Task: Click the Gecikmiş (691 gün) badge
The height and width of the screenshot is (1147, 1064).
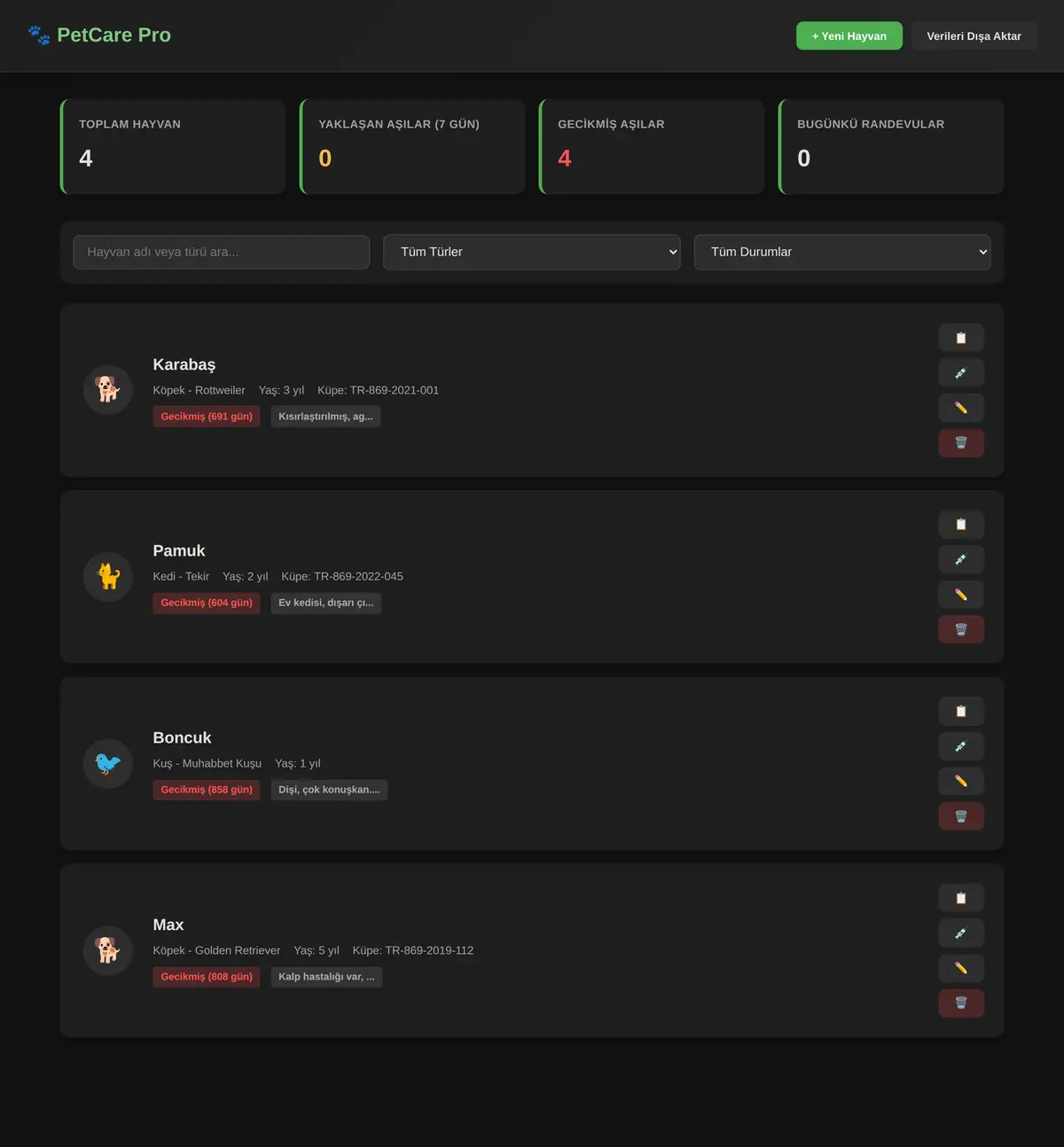Action: [207, 417]
